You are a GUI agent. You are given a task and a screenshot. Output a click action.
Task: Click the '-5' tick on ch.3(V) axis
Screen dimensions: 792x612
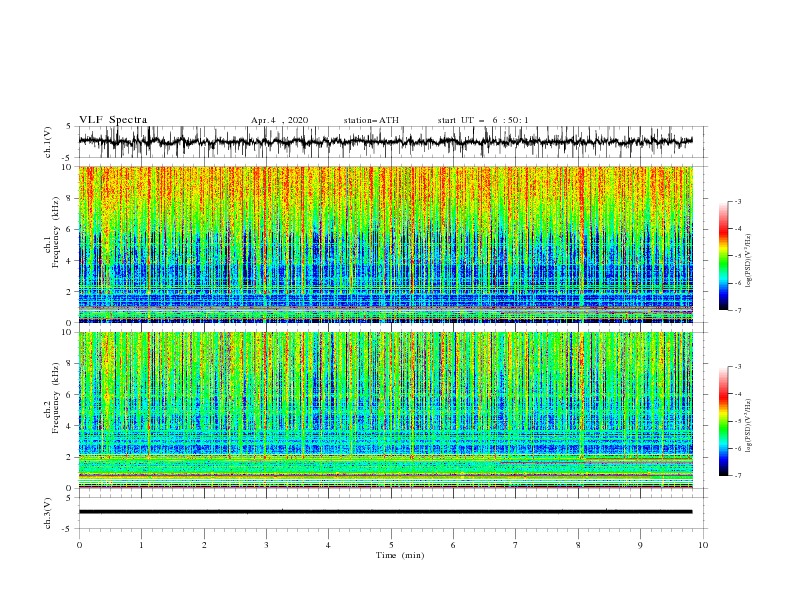(x=68, y=529)
